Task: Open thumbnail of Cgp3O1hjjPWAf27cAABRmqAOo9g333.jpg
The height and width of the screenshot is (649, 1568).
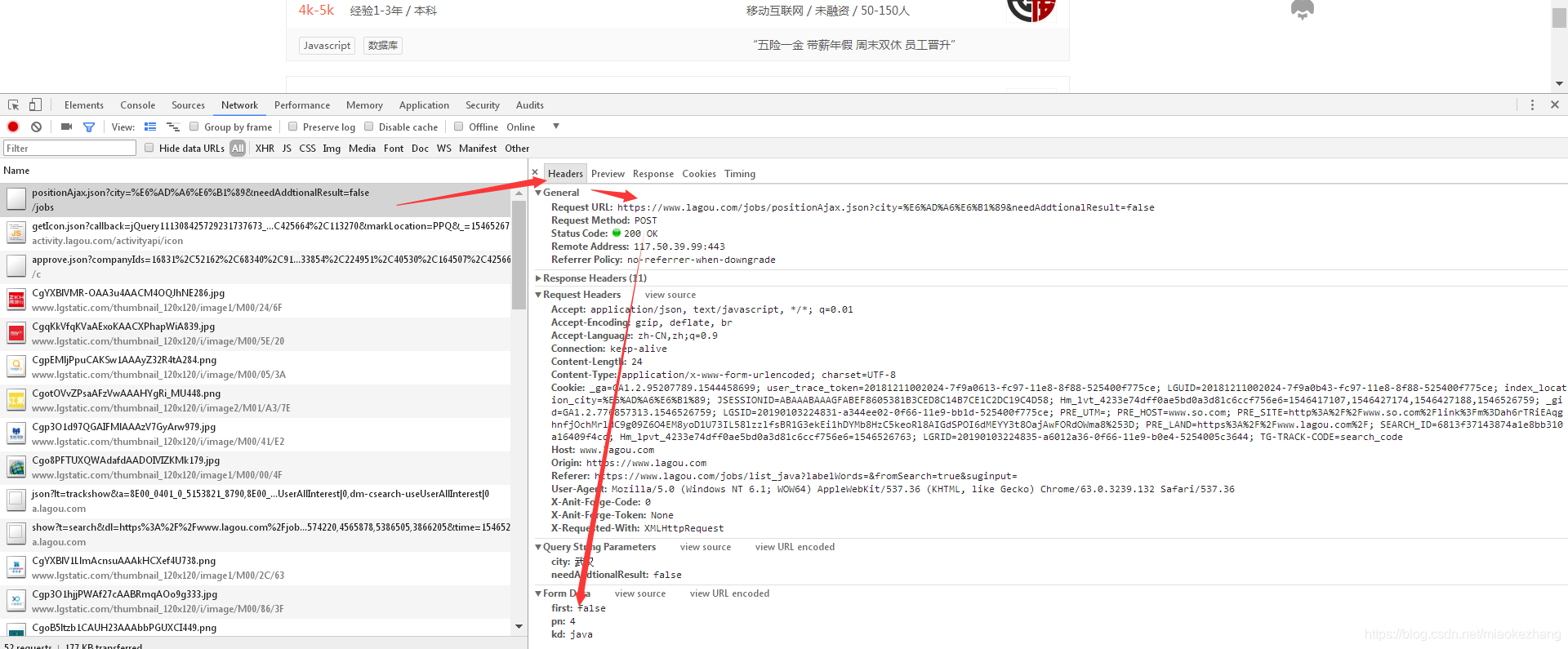Action: tap(16, 601)
